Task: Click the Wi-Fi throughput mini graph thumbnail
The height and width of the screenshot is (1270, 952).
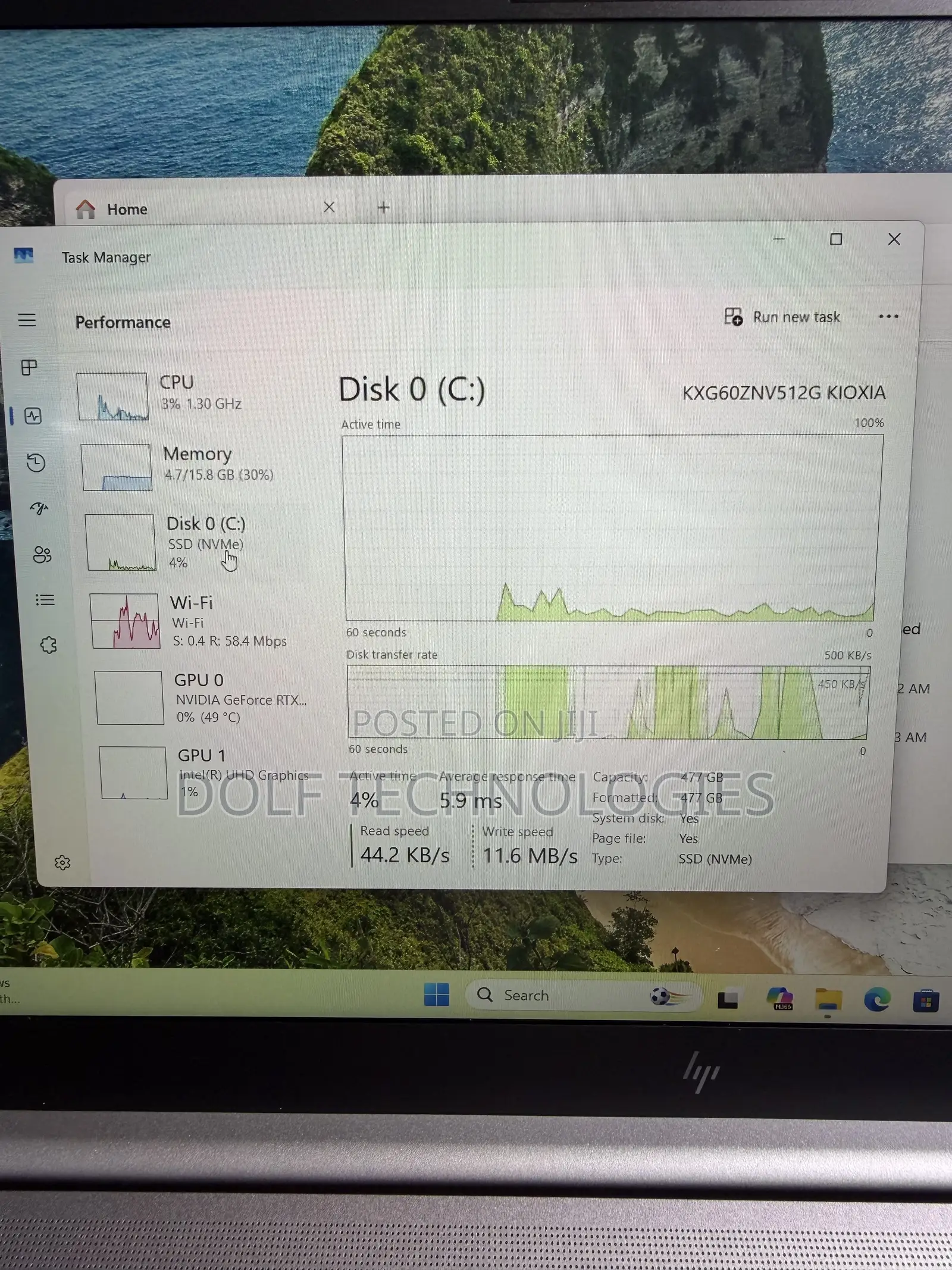Action: click(x=125, y=621)
